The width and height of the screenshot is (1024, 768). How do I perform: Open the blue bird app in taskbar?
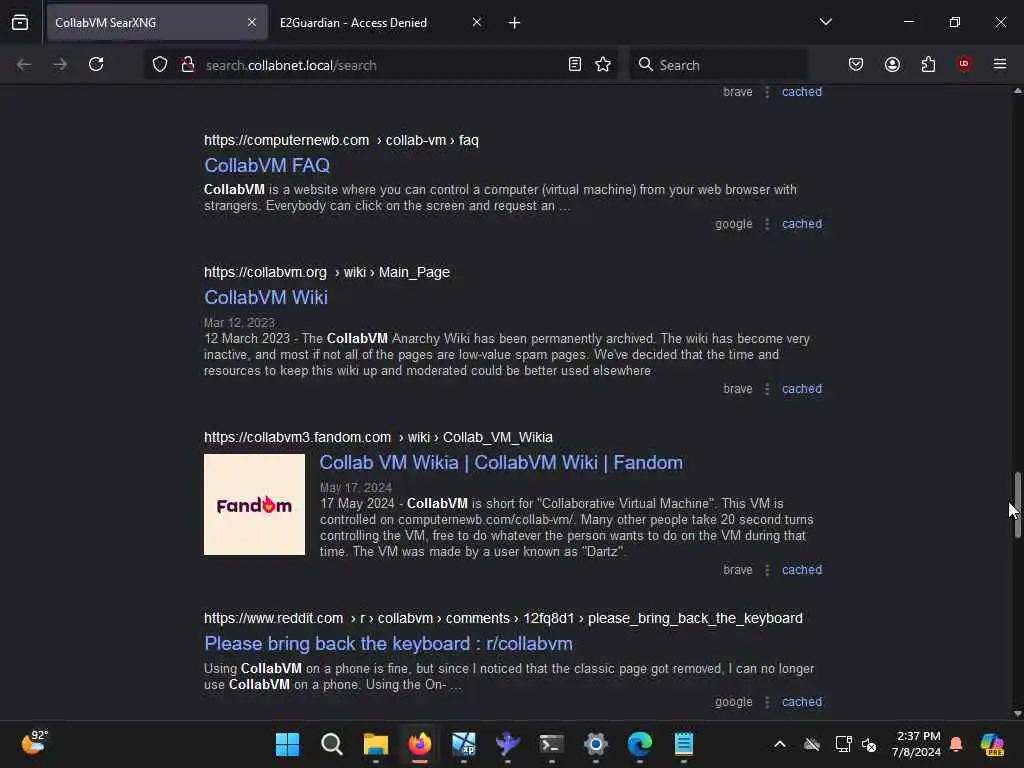507,744
